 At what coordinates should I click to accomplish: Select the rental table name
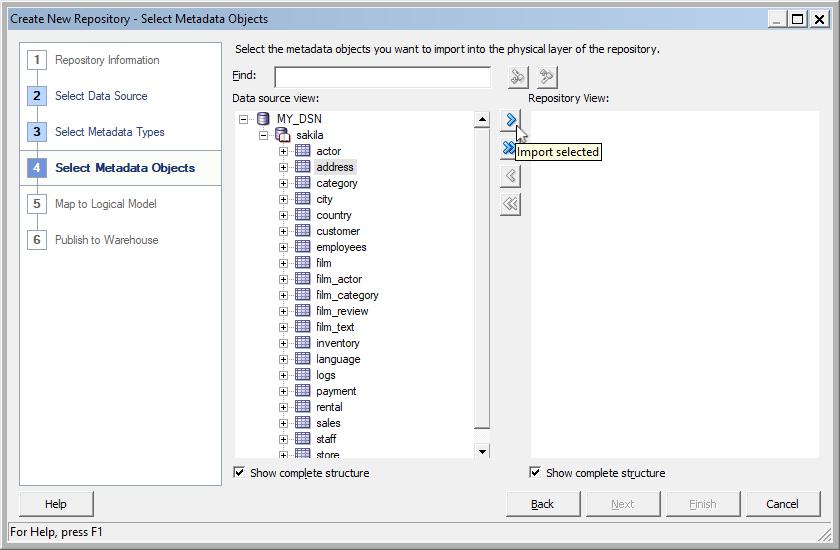coord(329,407)
